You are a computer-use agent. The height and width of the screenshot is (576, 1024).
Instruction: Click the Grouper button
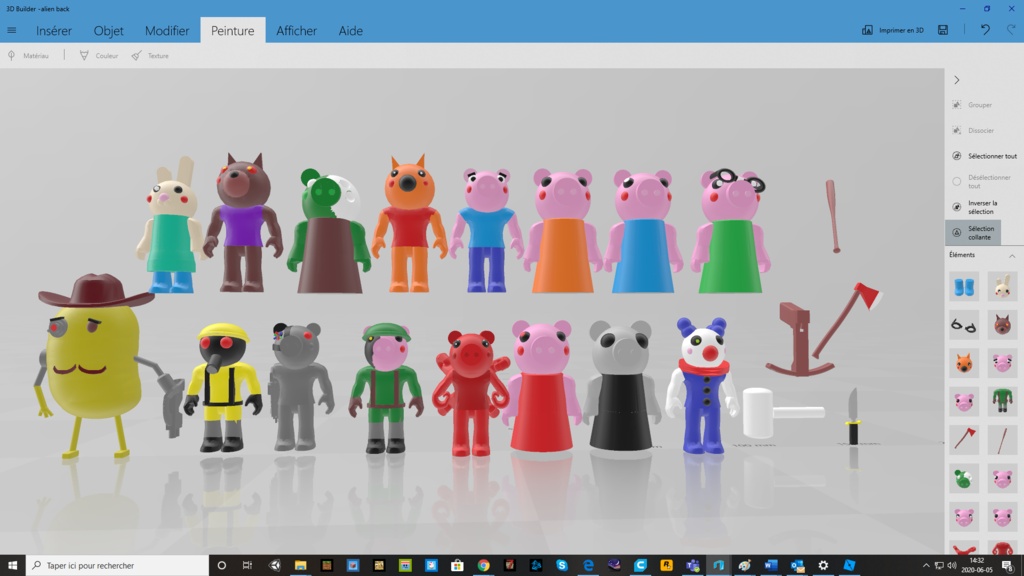(972, 104)
